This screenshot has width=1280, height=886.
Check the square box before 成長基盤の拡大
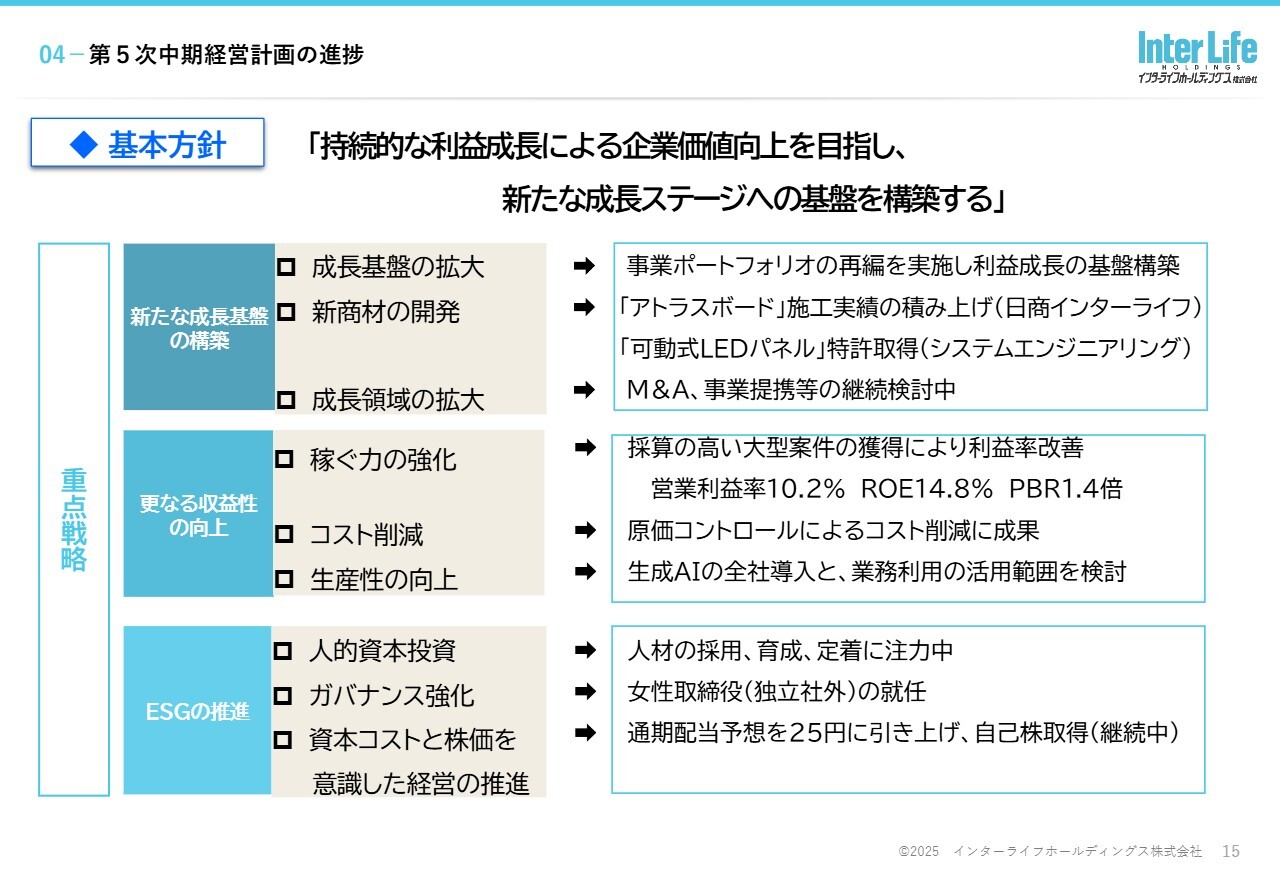[x=286, y=267]
